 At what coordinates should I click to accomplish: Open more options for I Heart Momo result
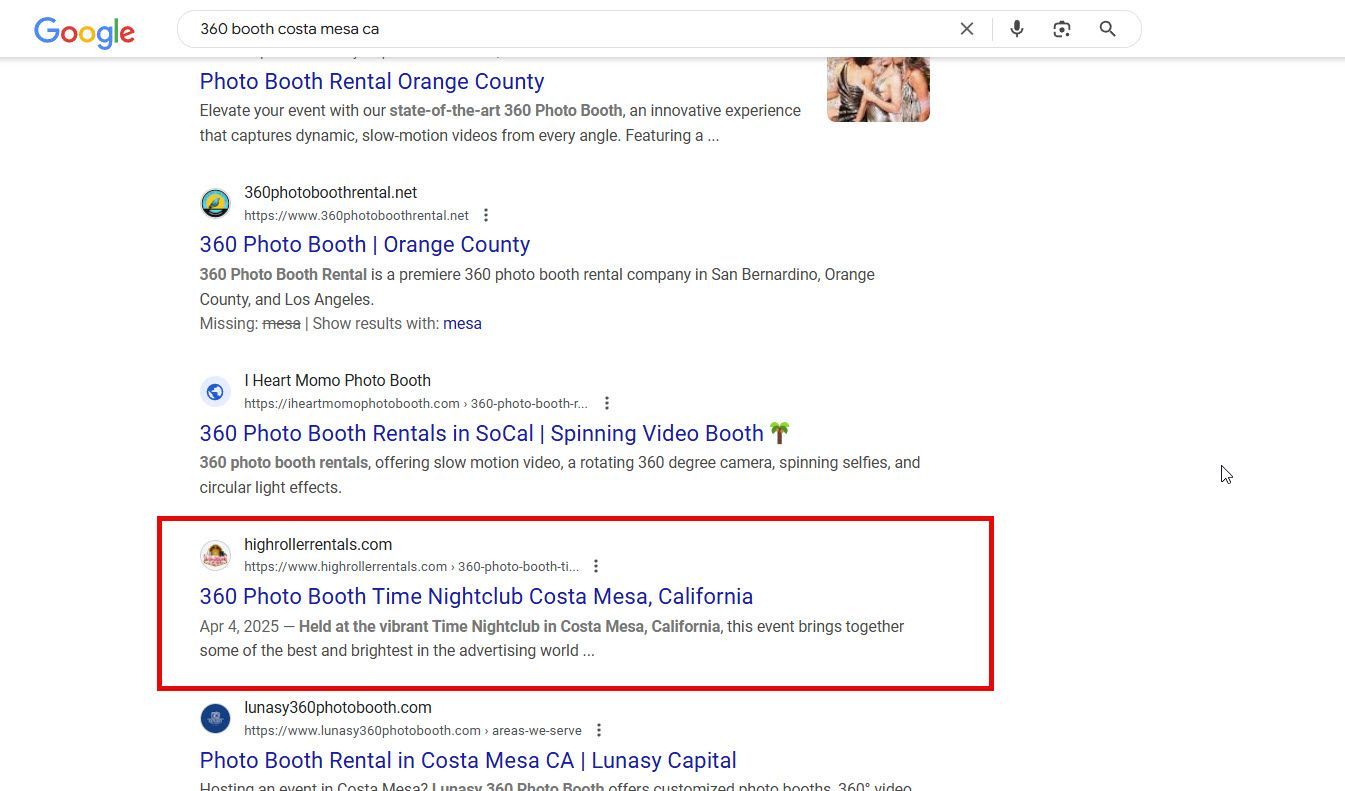pos(607,403)
